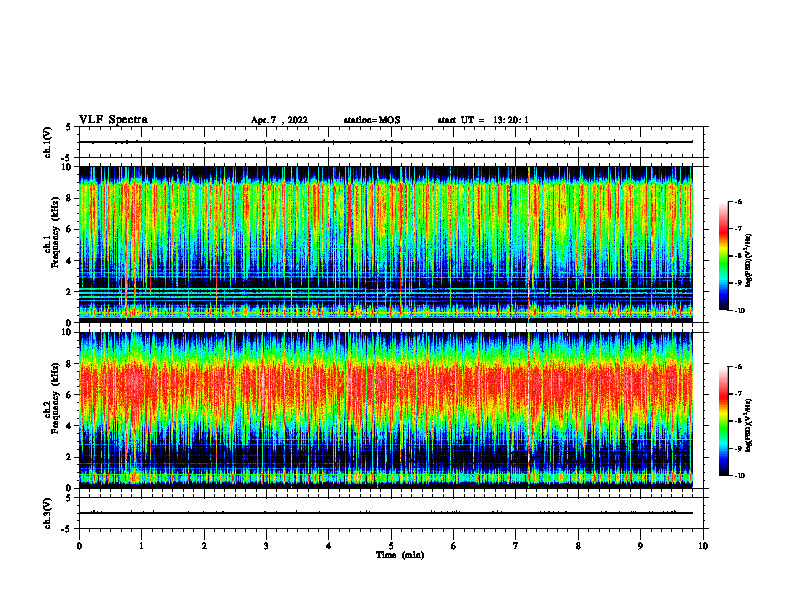Click time axis tick label 9
This screenshot has width=792, height=612.
tap(640, 546)
